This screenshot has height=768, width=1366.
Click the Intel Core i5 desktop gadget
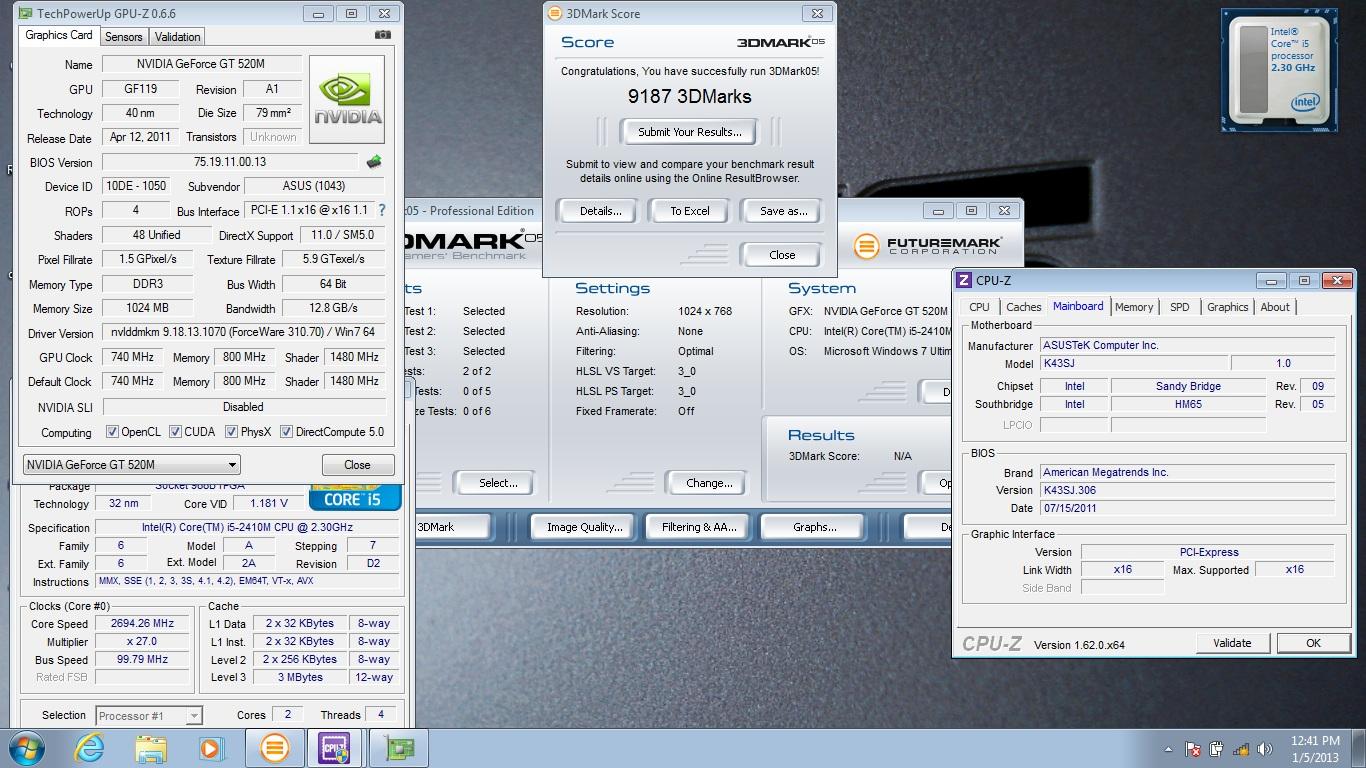(1278, 70)
